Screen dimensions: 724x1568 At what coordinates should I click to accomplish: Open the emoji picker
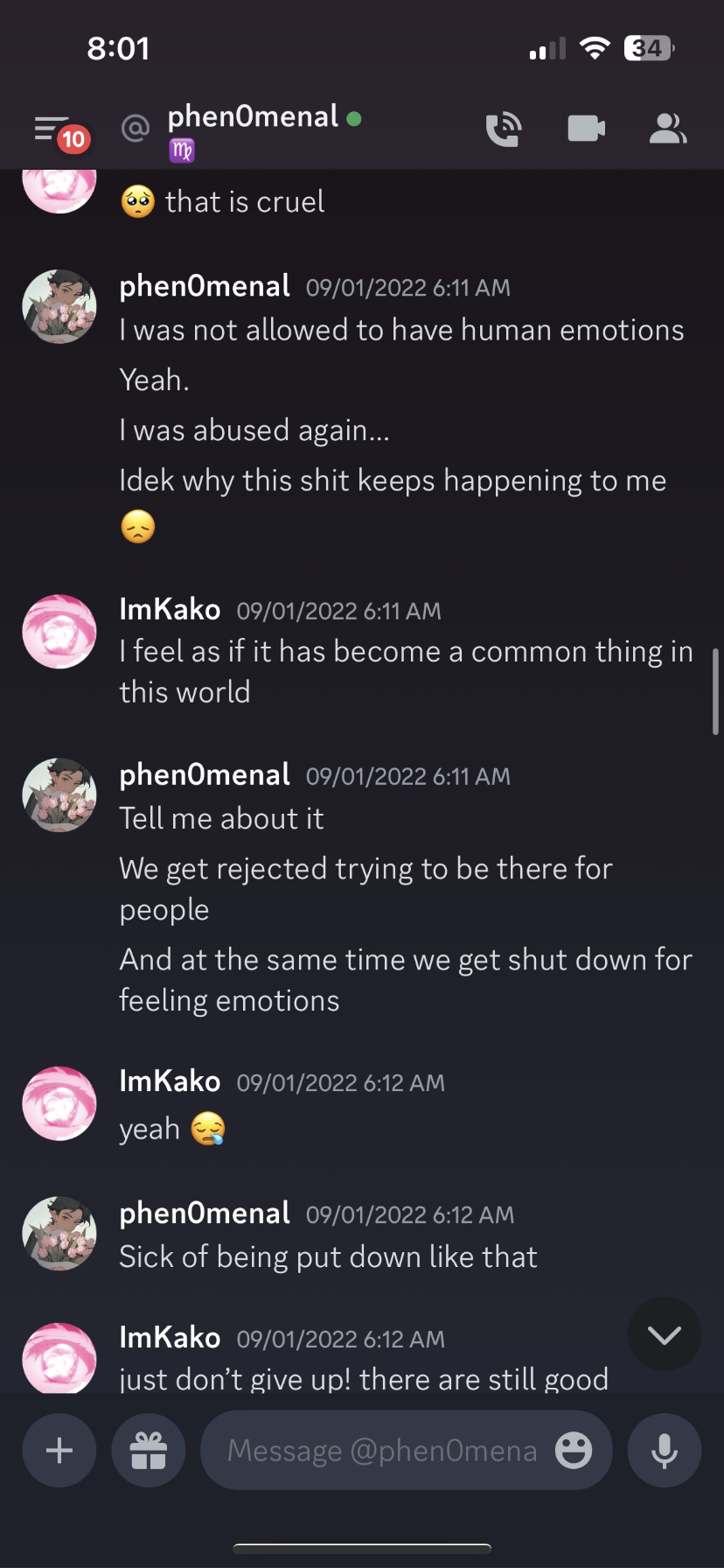[x=574, y=1451]
